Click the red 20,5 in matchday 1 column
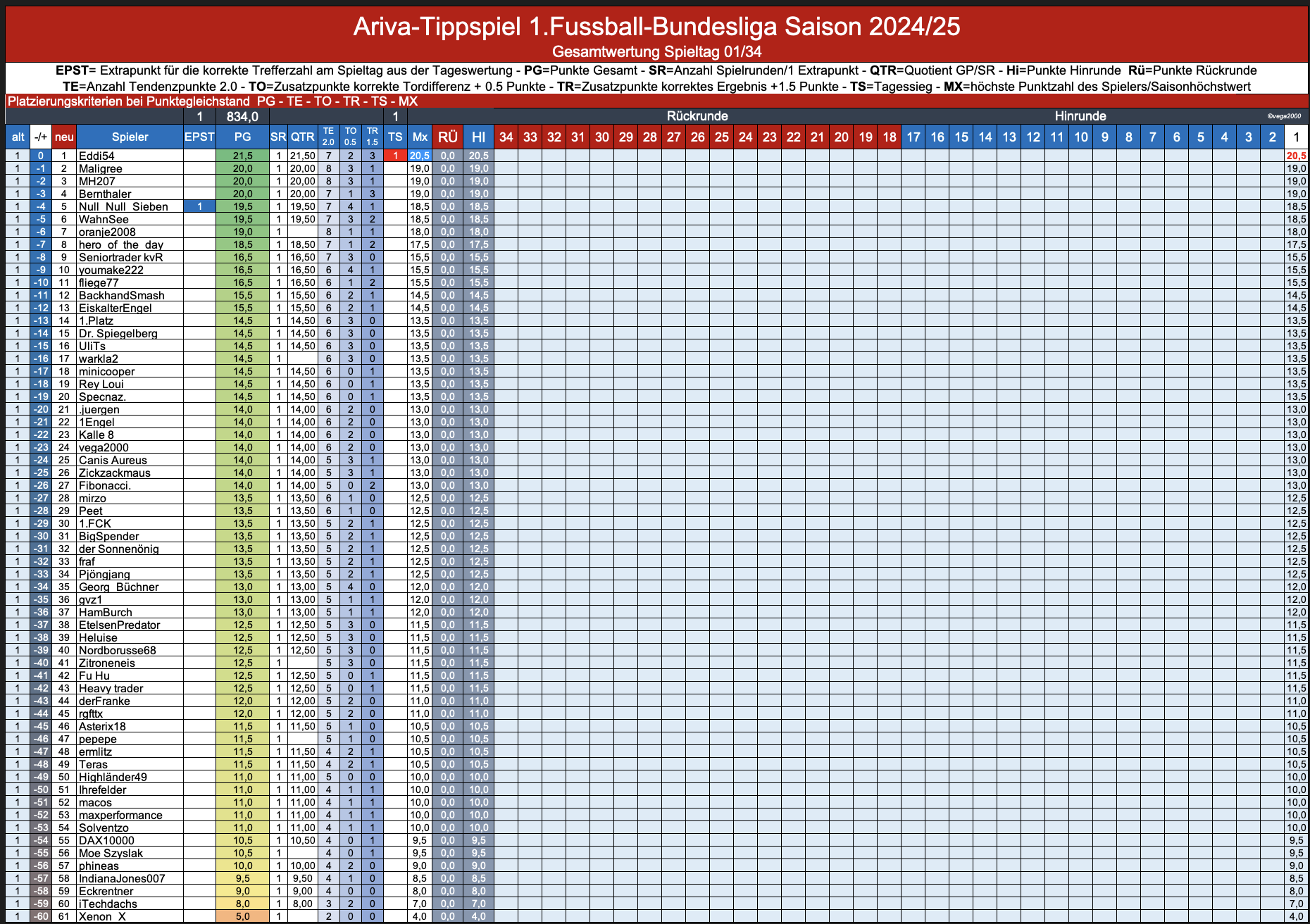 click(1296, 156)
